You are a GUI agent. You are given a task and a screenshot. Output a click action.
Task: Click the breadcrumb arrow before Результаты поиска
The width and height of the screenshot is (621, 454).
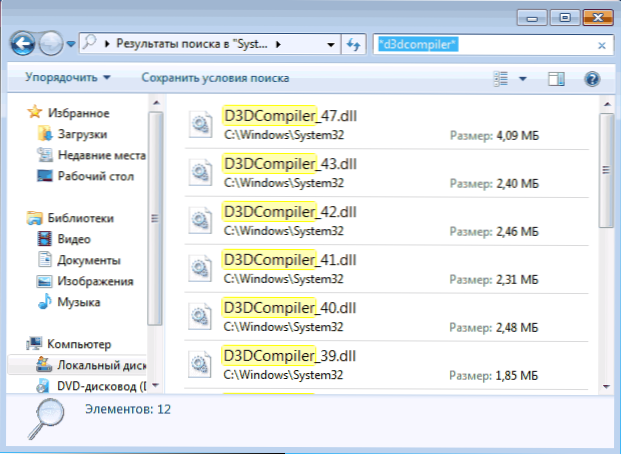click(107, 44)
